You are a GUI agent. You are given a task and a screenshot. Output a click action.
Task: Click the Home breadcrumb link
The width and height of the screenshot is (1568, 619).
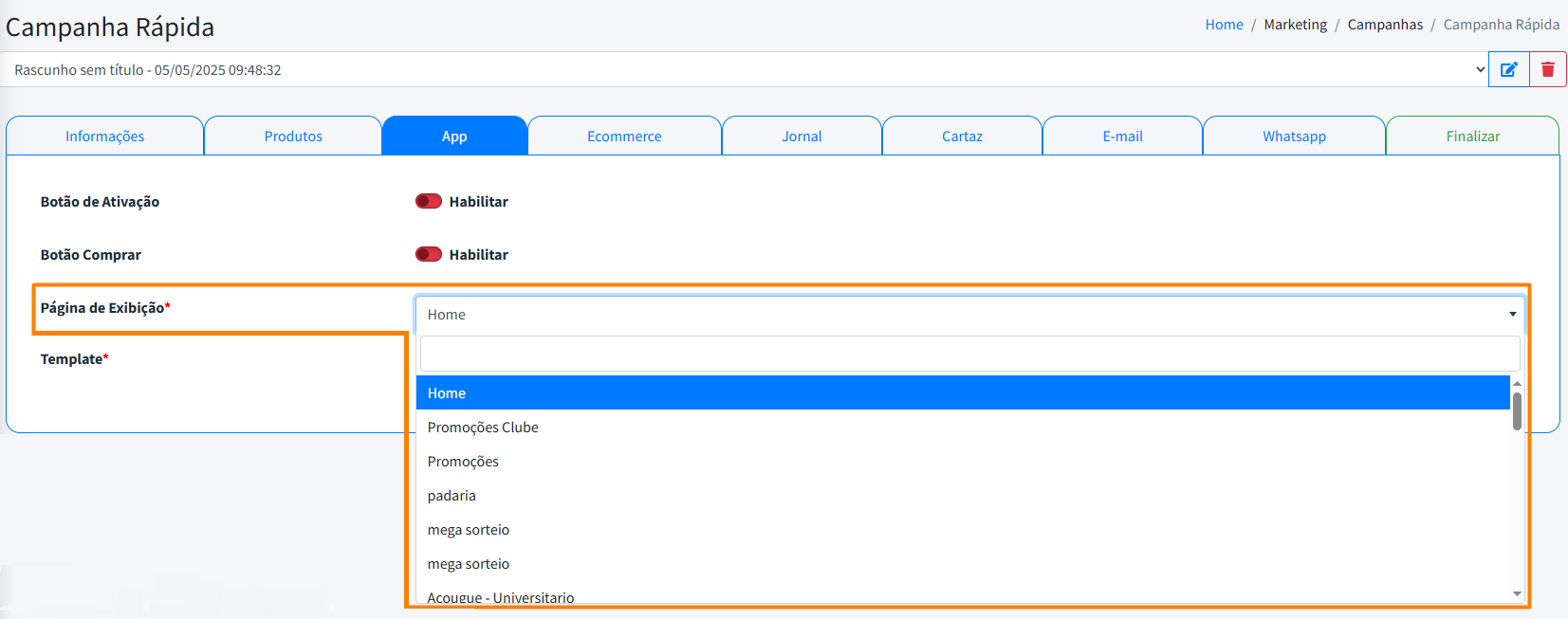click(1224, 25)
